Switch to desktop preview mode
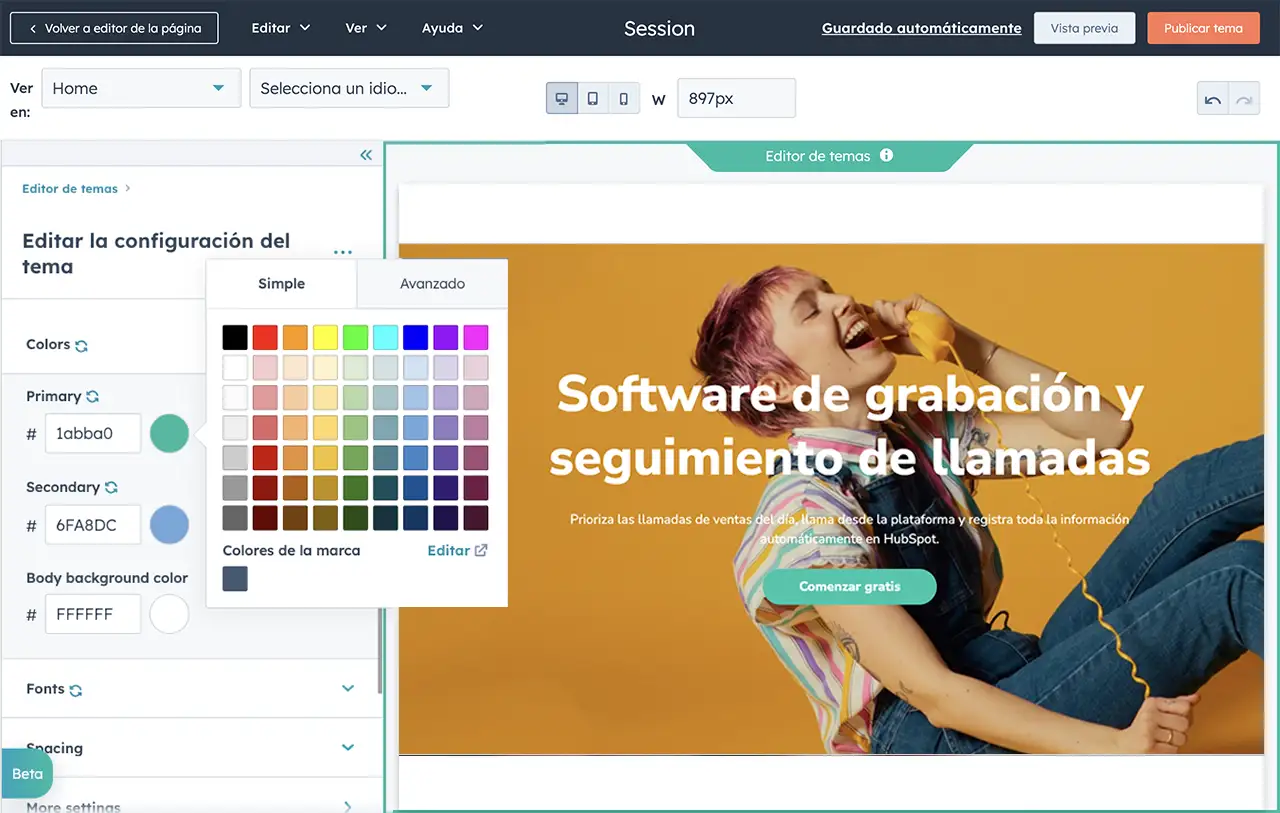Screen dimensions: 1280x813 [x=562, y=99]
